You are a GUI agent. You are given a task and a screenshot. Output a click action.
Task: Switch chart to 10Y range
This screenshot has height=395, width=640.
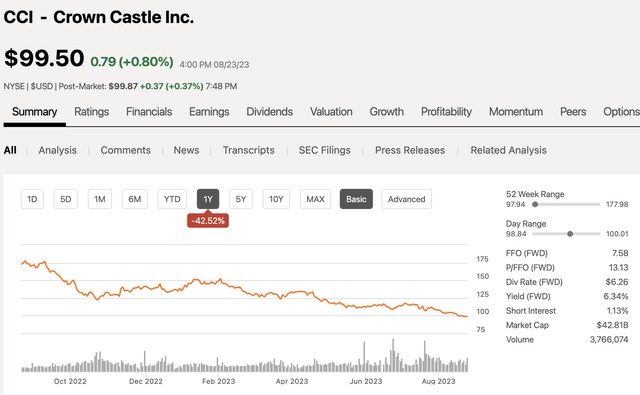coord(276,199)
